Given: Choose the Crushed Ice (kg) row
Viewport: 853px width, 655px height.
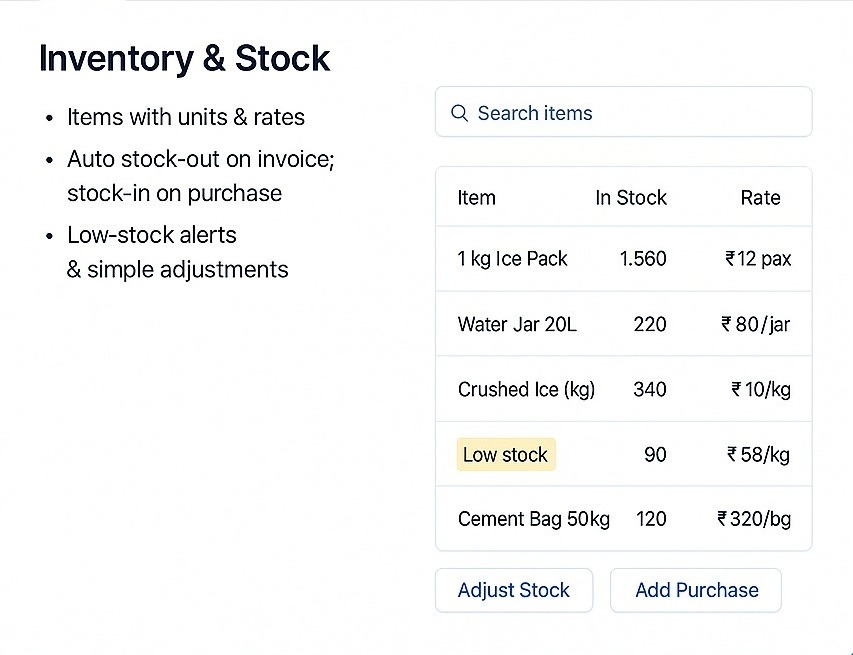Looking at the screenshot, I should [623, 389].
